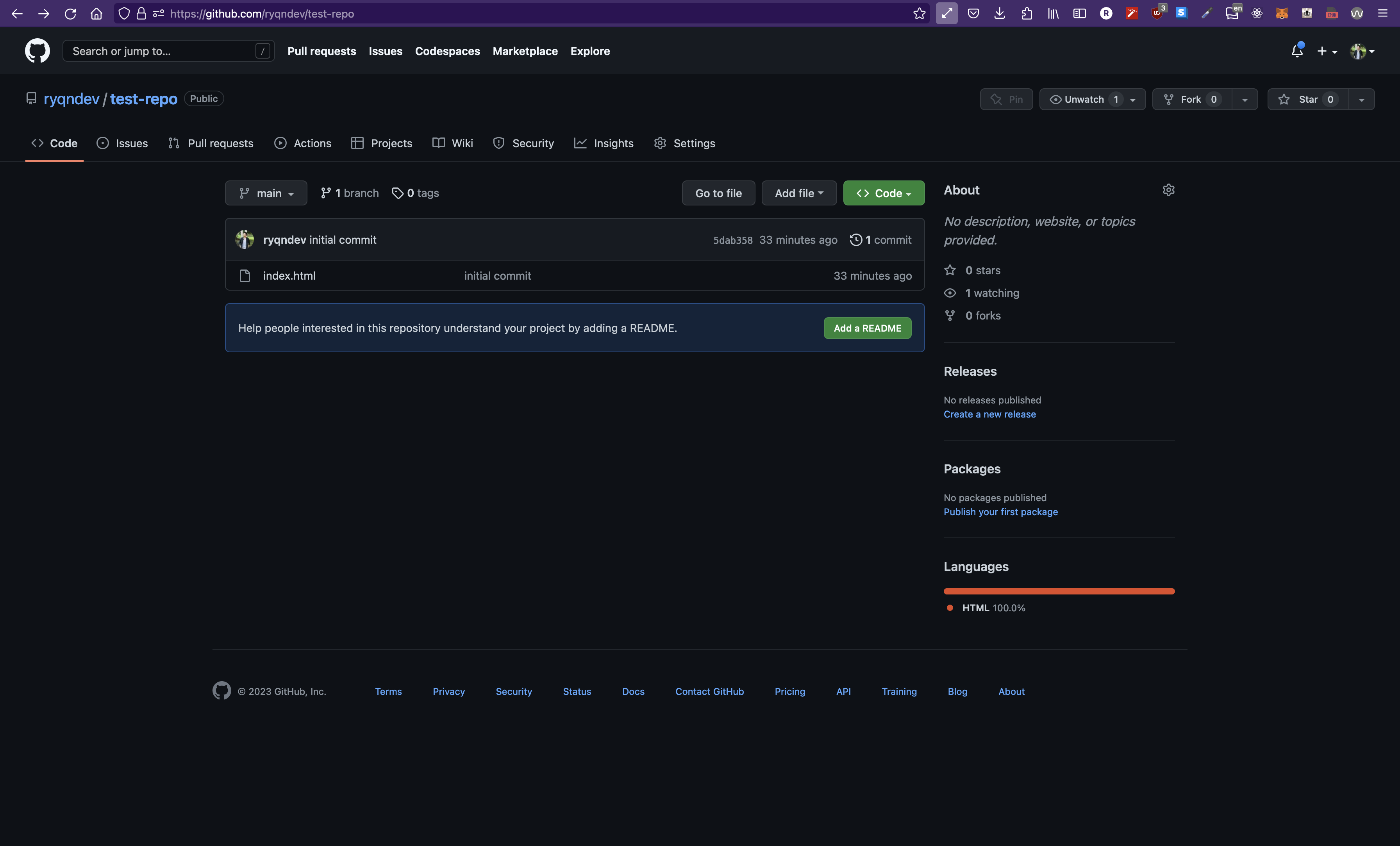Click the disabled Pin button
The width and height of the screenshot is (1400, 846).
[1006, 100]
